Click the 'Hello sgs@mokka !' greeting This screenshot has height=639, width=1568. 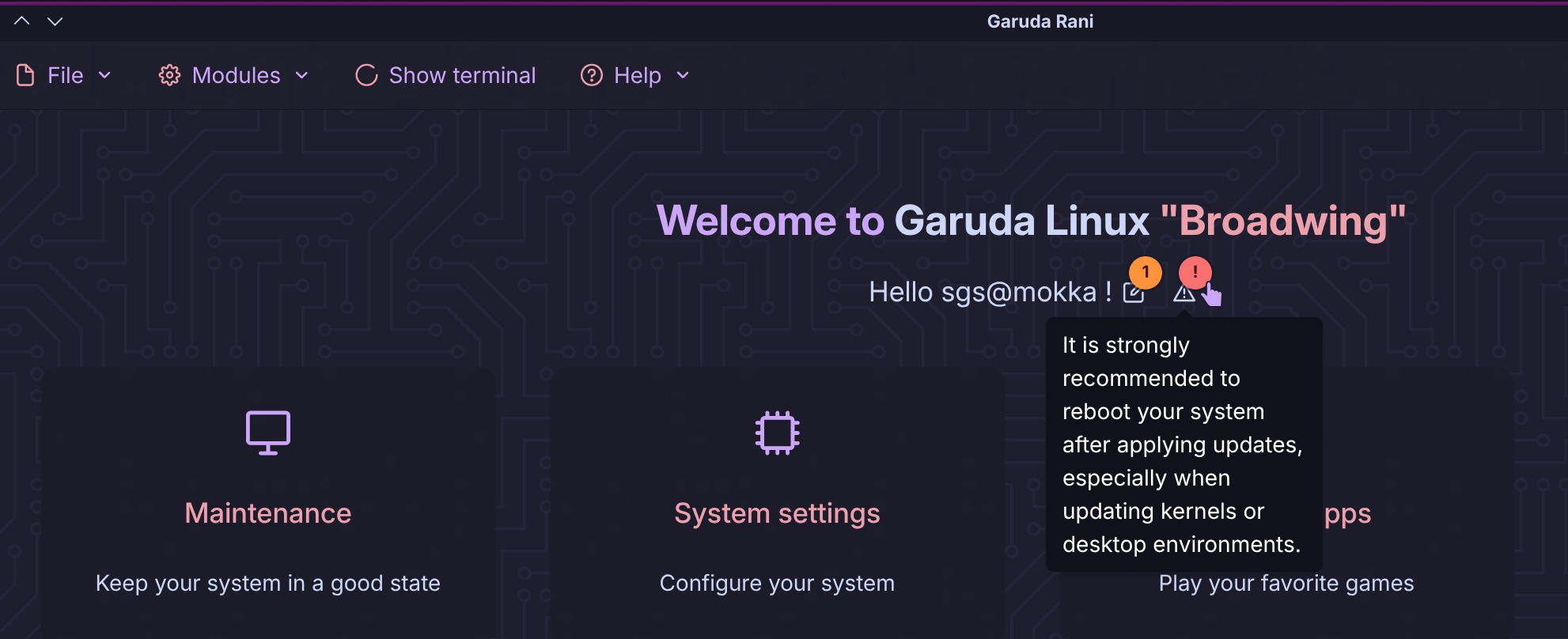[x=990, y=293]
